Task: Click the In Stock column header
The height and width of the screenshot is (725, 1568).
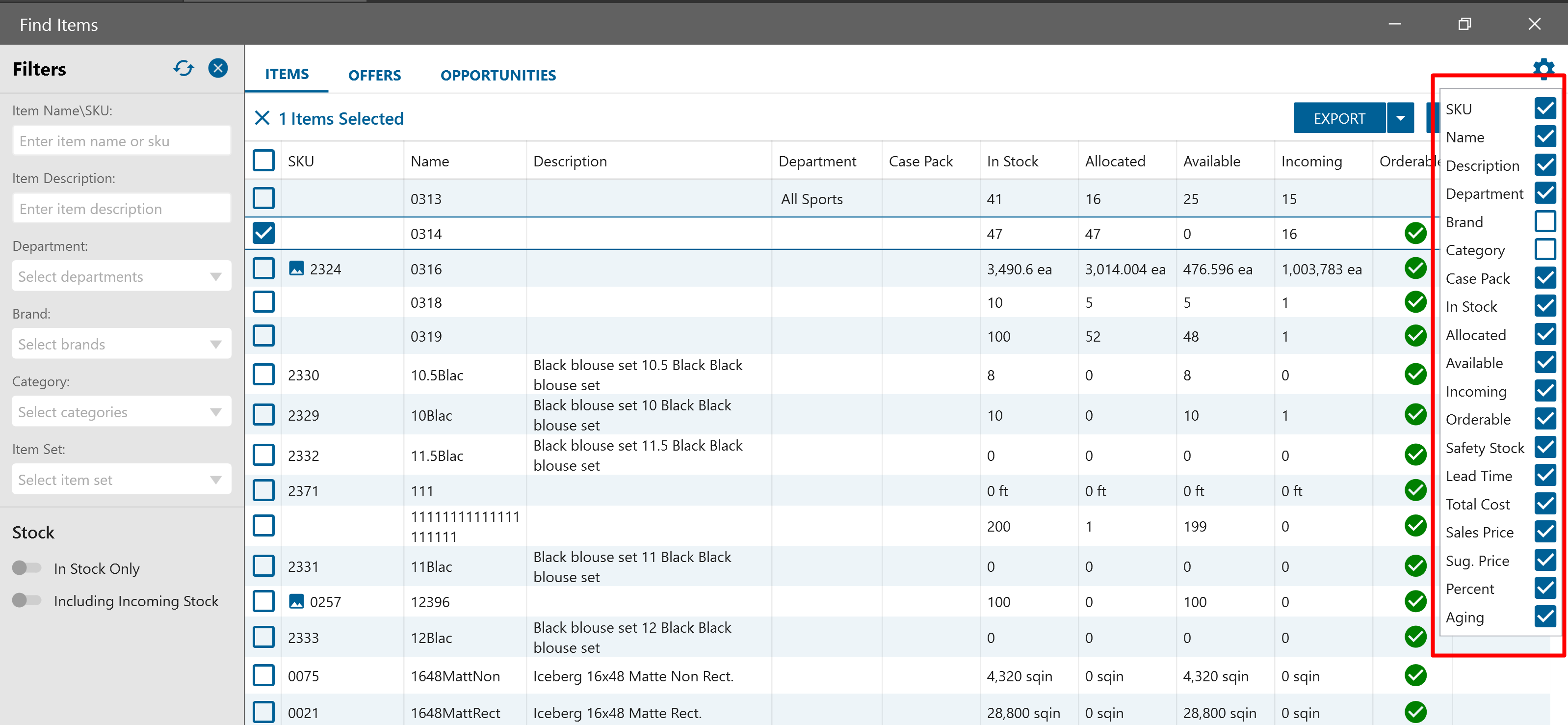Action: 1012,161
